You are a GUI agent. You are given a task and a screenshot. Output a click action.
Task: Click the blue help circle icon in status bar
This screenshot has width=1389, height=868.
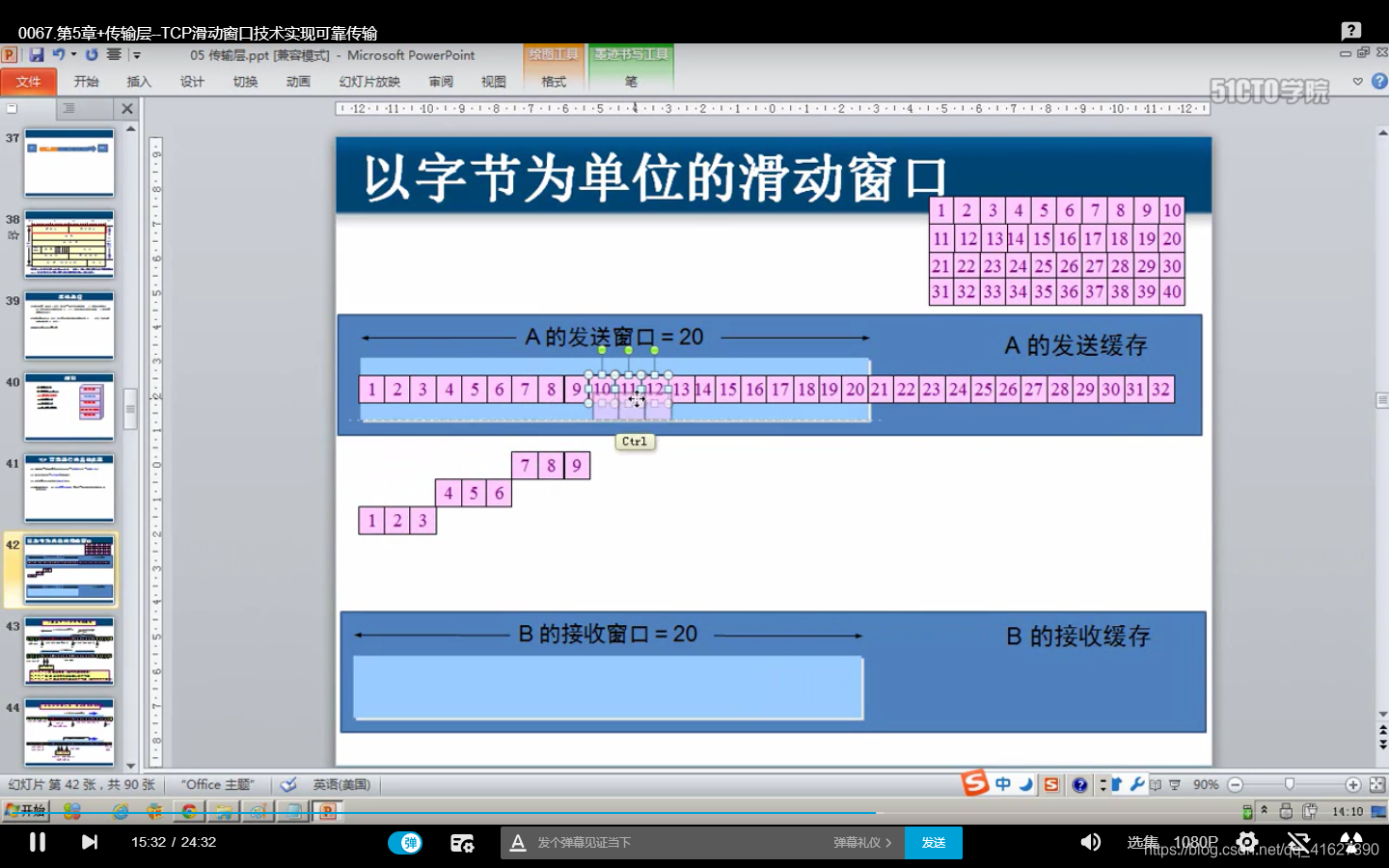pyautogui.click(x=1079, y=785)
